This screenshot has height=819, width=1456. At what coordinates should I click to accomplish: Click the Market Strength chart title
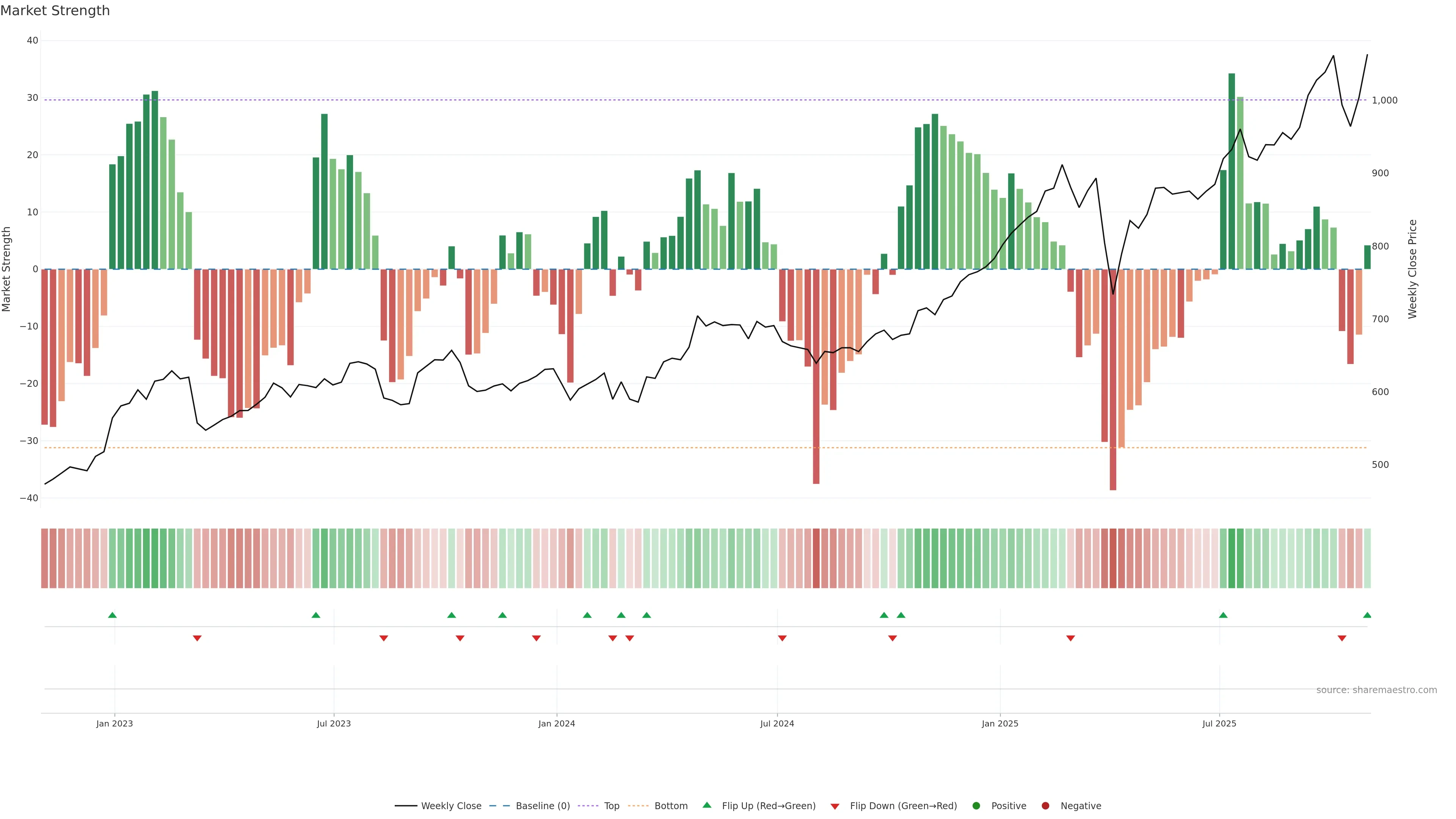coord(55,11)
